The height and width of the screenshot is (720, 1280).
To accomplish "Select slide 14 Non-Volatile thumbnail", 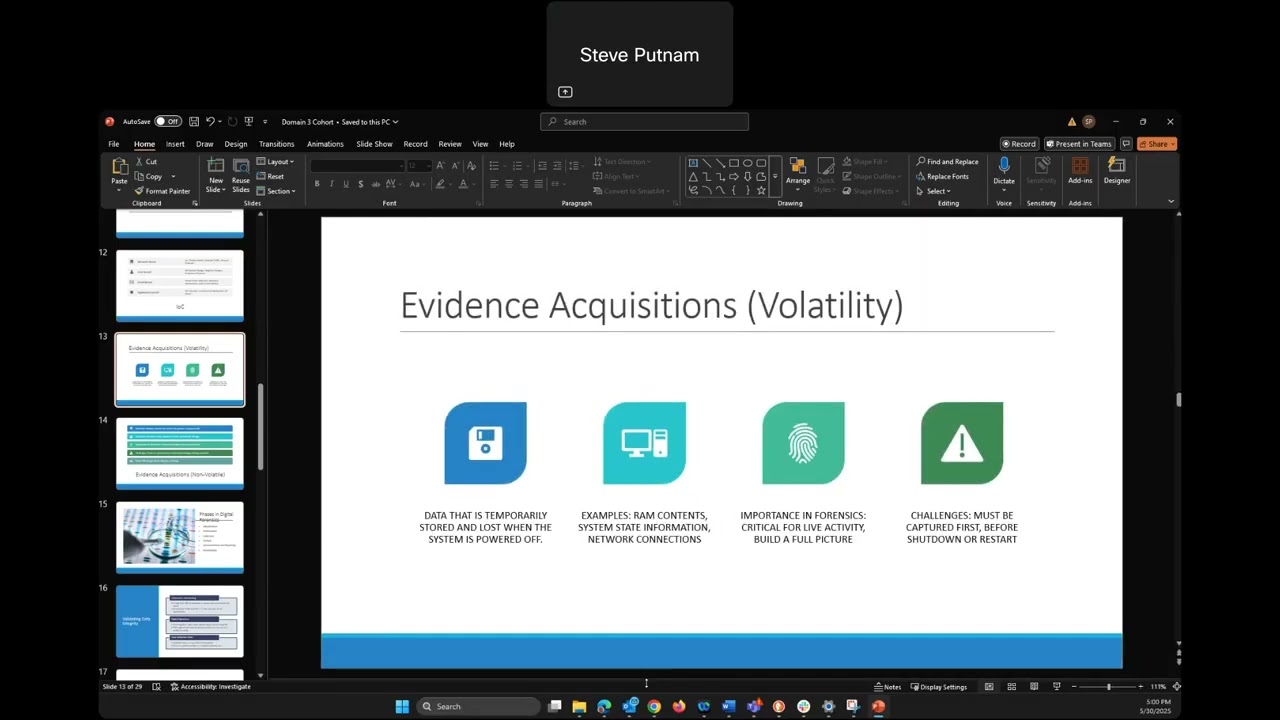I will (x=180, y=454).
